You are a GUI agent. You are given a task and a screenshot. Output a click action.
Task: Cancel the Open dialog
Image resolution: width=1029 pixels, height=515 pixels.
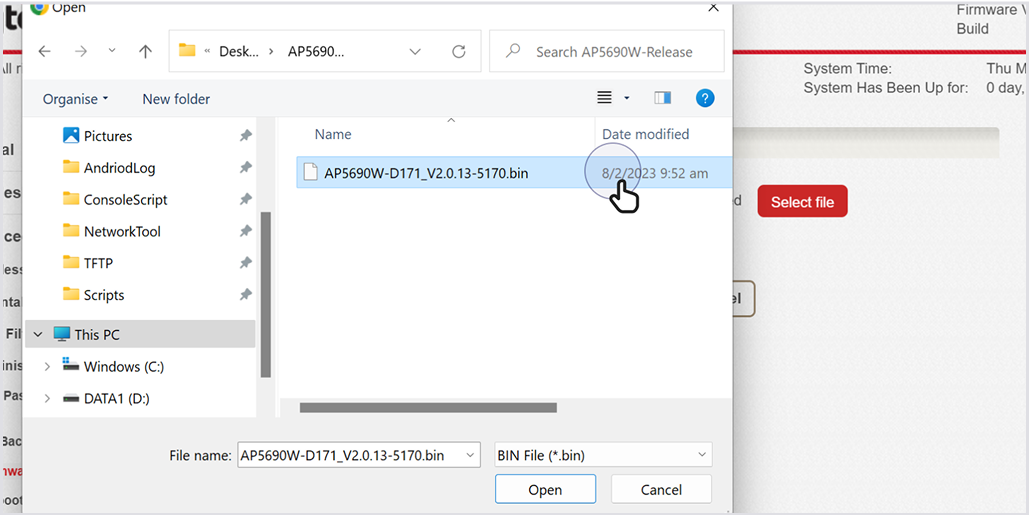661,489
